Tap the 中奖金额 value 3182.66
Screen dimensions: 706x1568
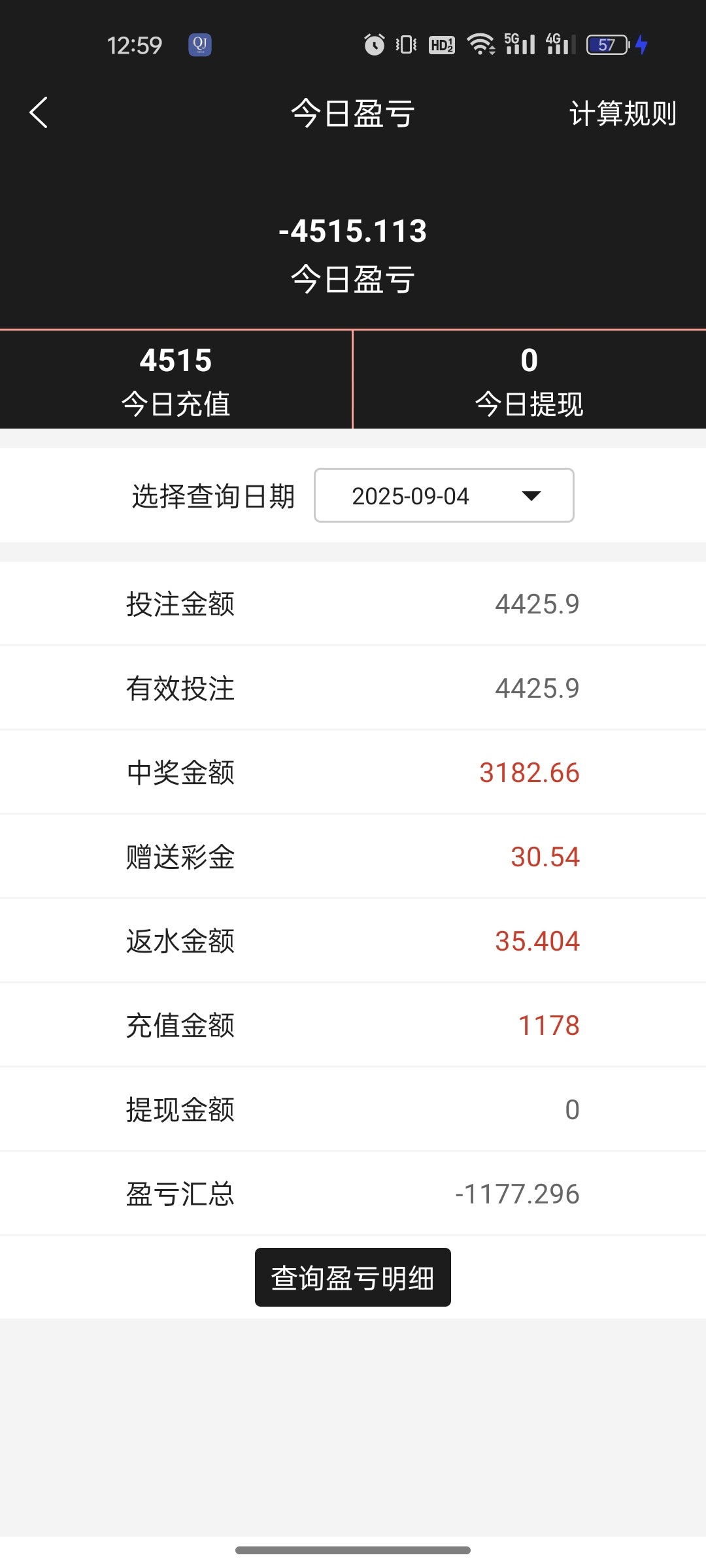529,773
